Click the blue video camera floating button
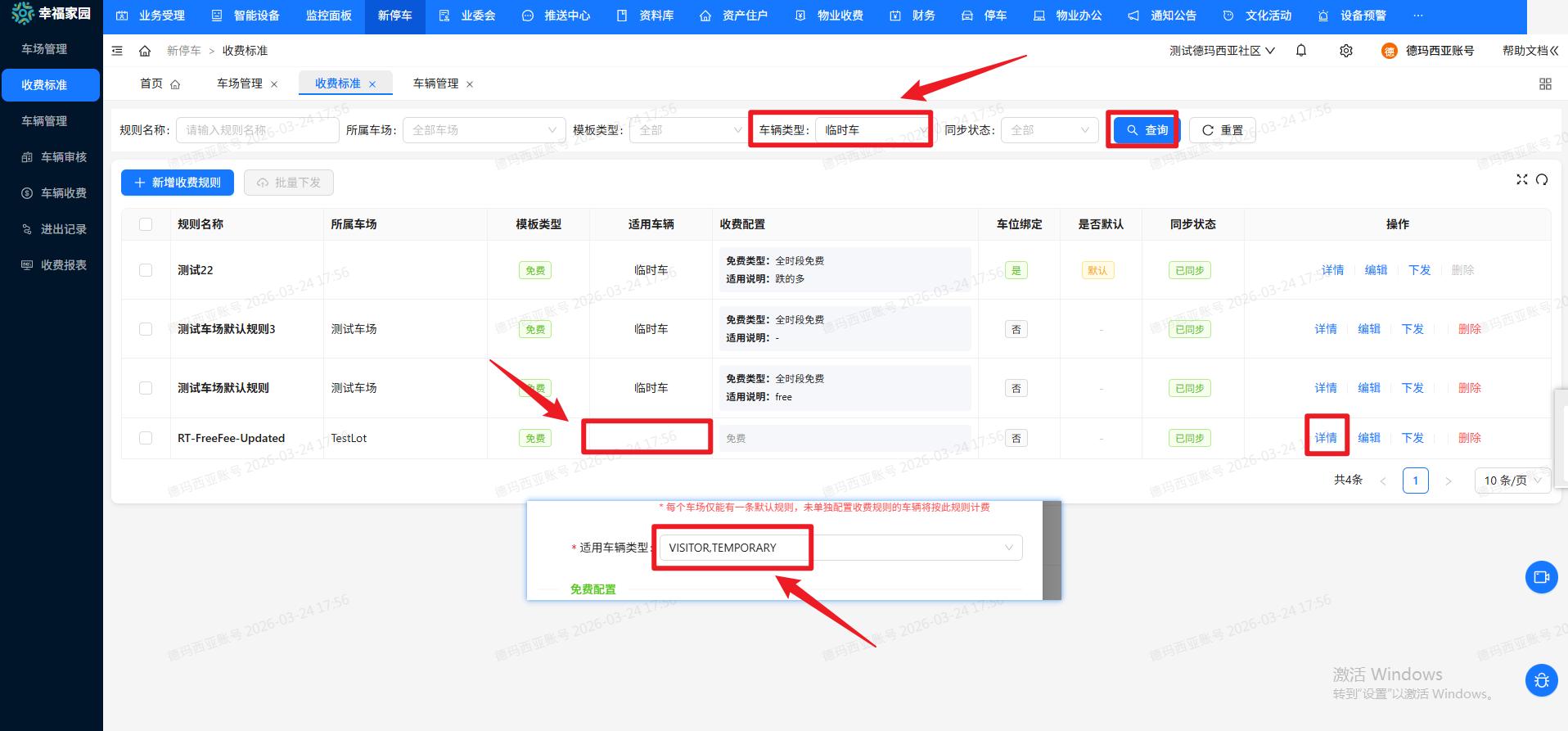1568x731 pixels. coord(1541,577)
